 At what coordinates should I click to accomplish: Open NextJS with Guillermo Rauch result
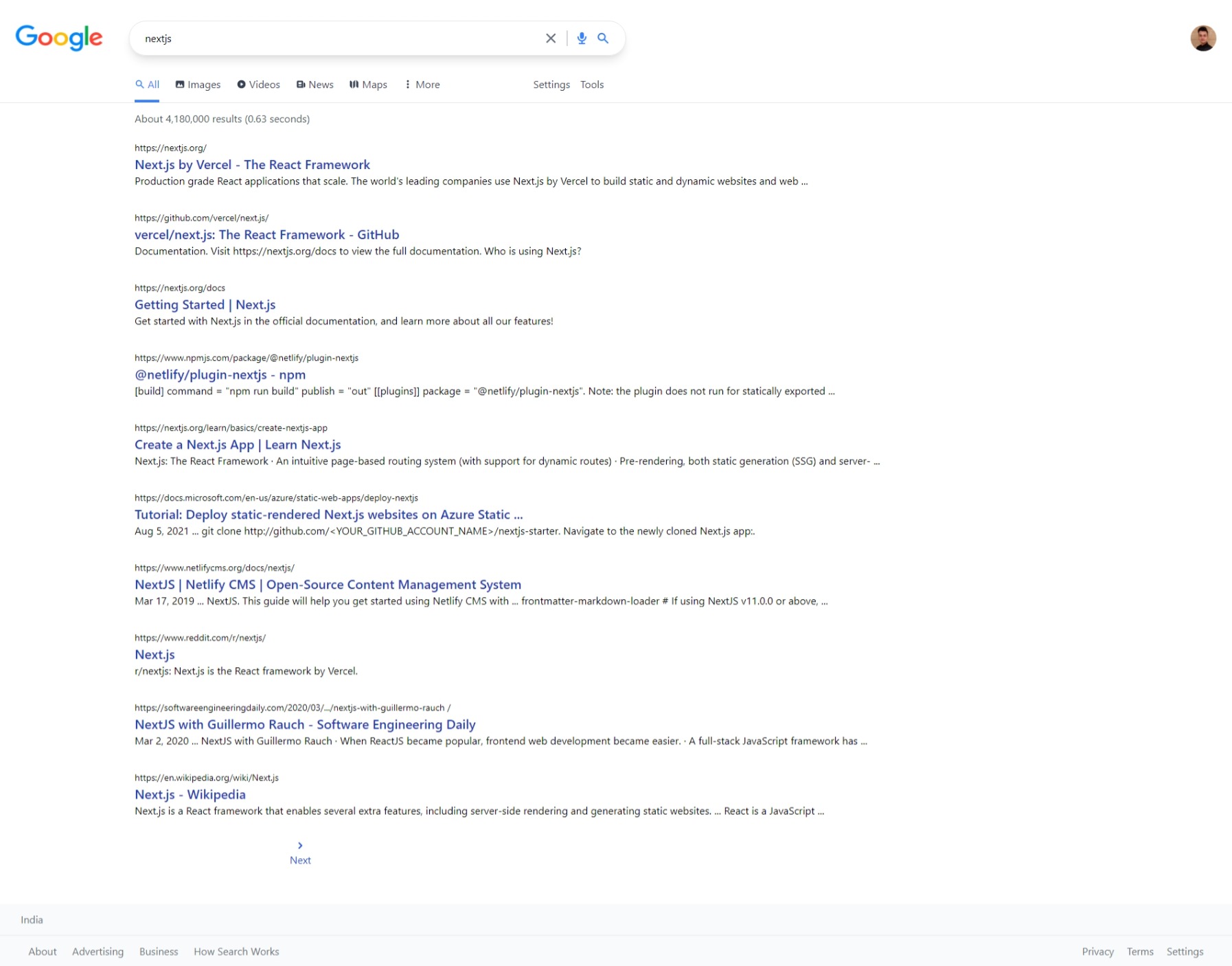[x=305, y=725]
